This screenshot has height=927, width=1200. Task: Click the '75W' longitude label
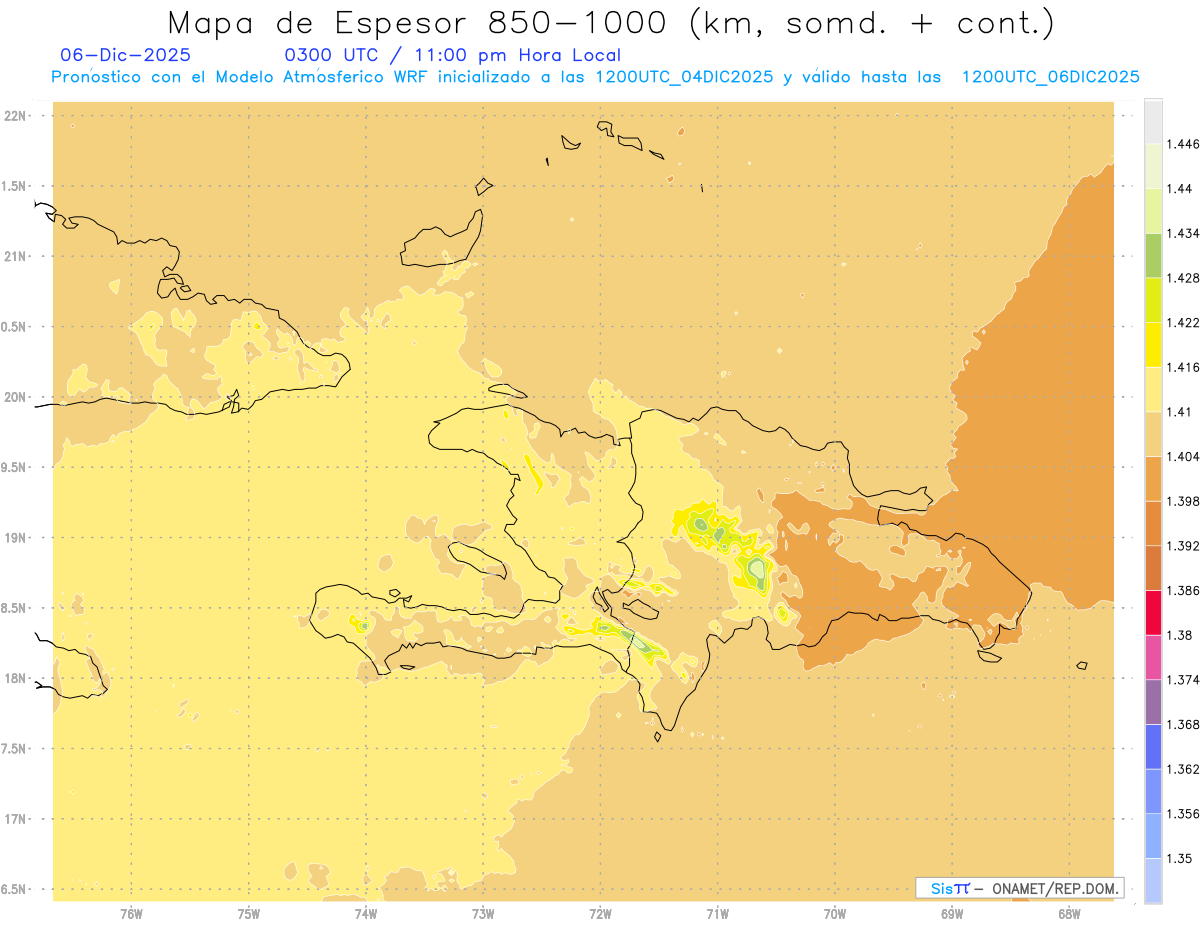click(248, 913)
